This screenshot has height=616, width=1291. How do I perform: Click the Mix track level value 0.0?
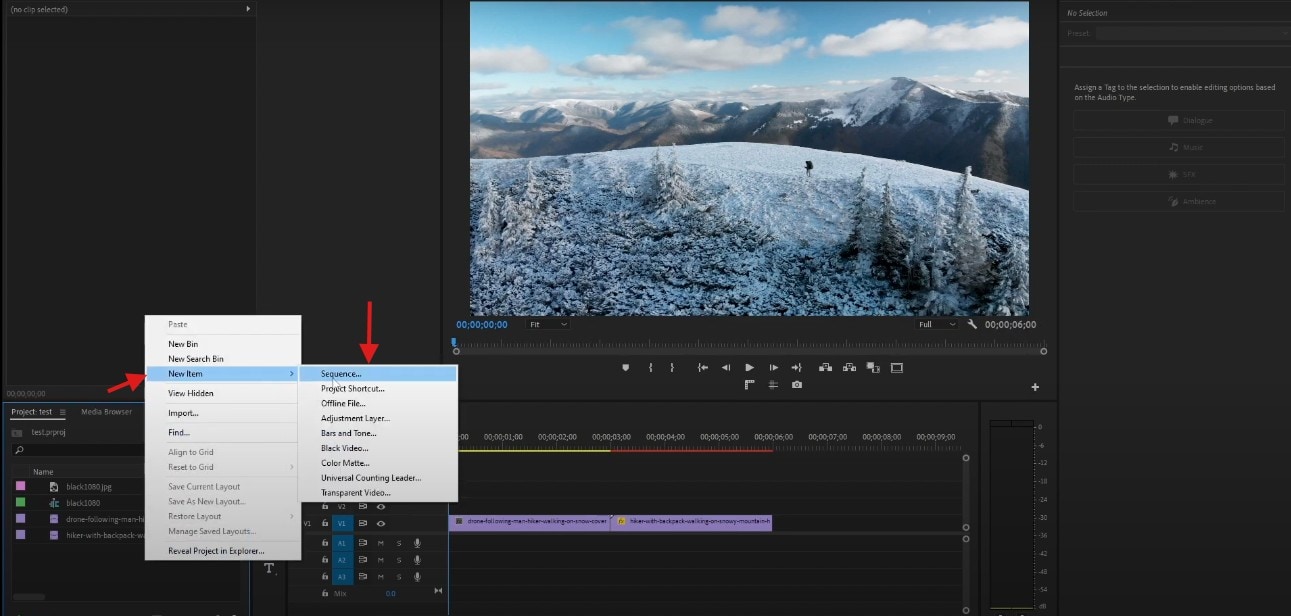[391, 592]
